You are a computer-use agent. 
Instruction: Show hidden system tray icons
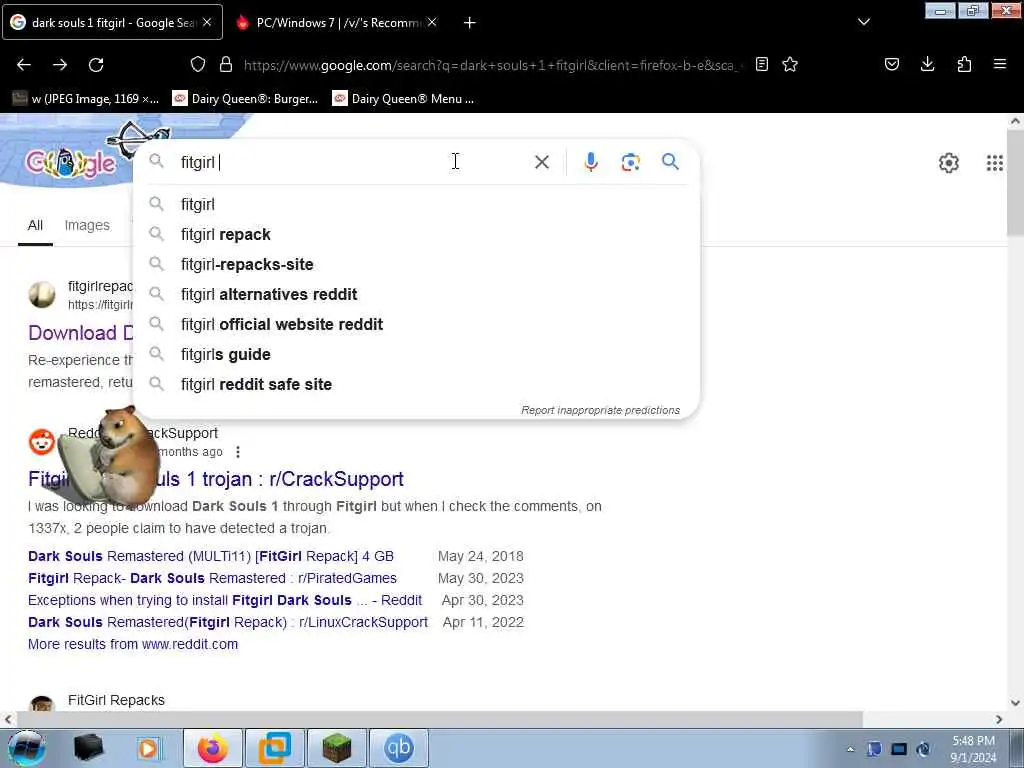850,750
